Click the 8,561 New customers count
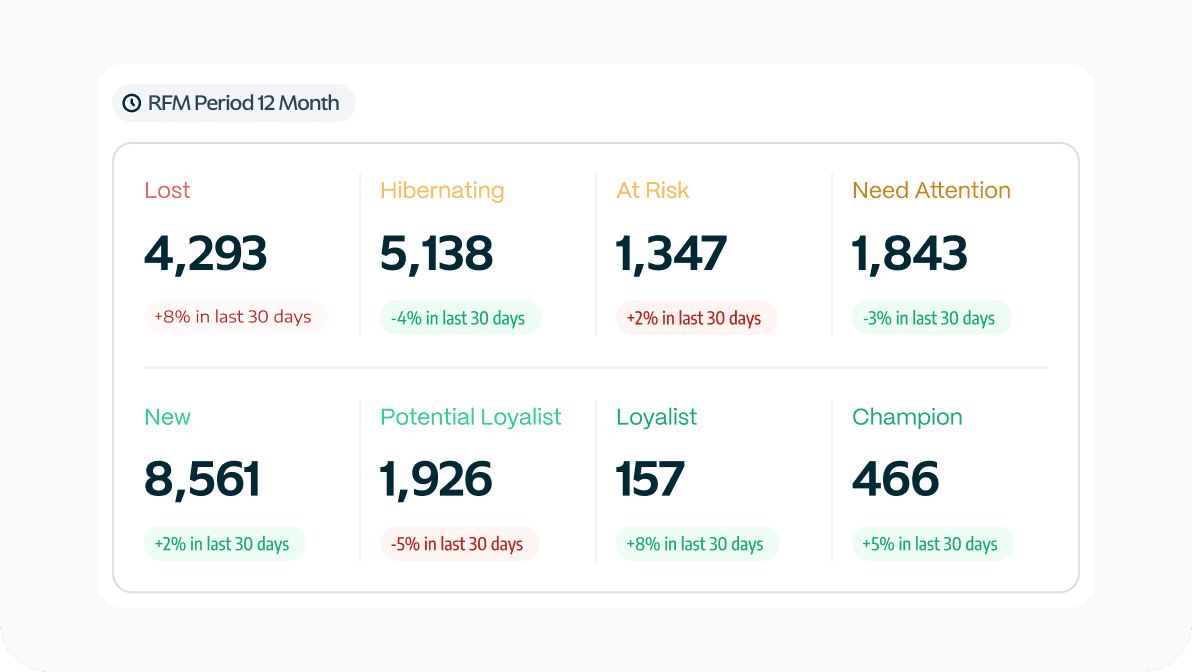 click(202, 480)
